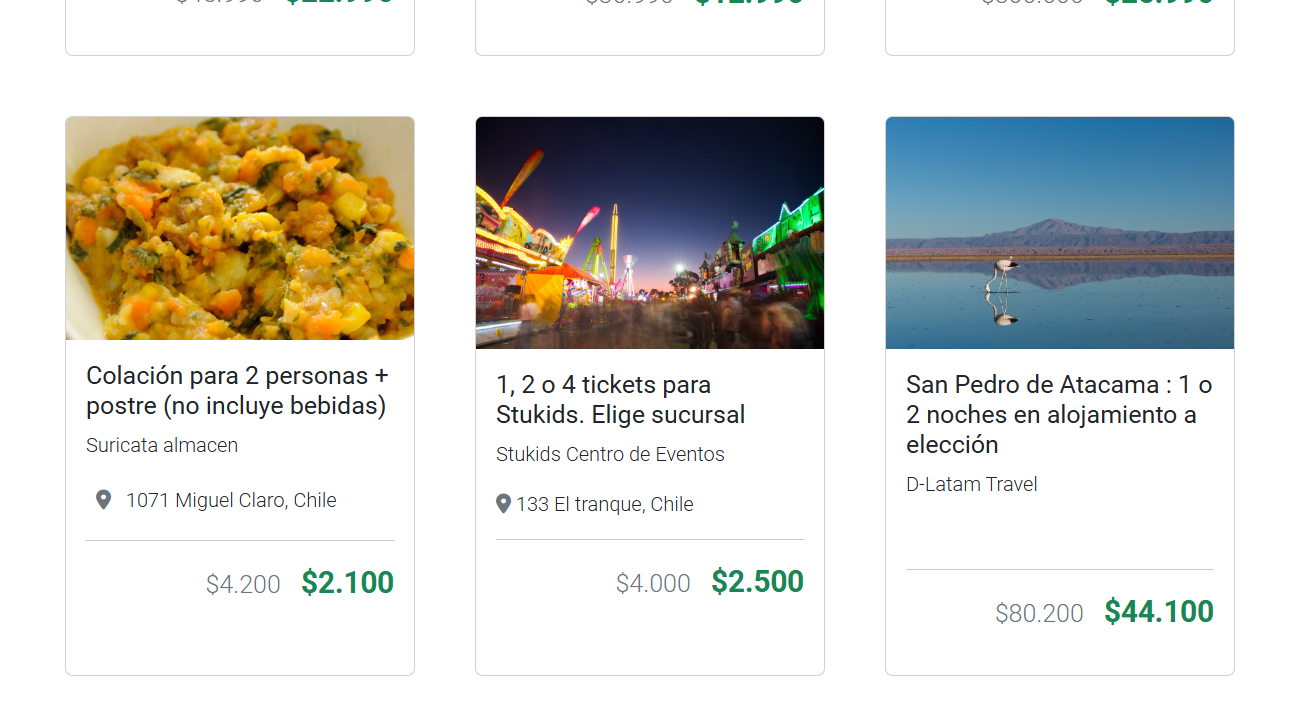Click the $44.100 discounted price
1295x715 pixels.
(x=1158, y=612)
